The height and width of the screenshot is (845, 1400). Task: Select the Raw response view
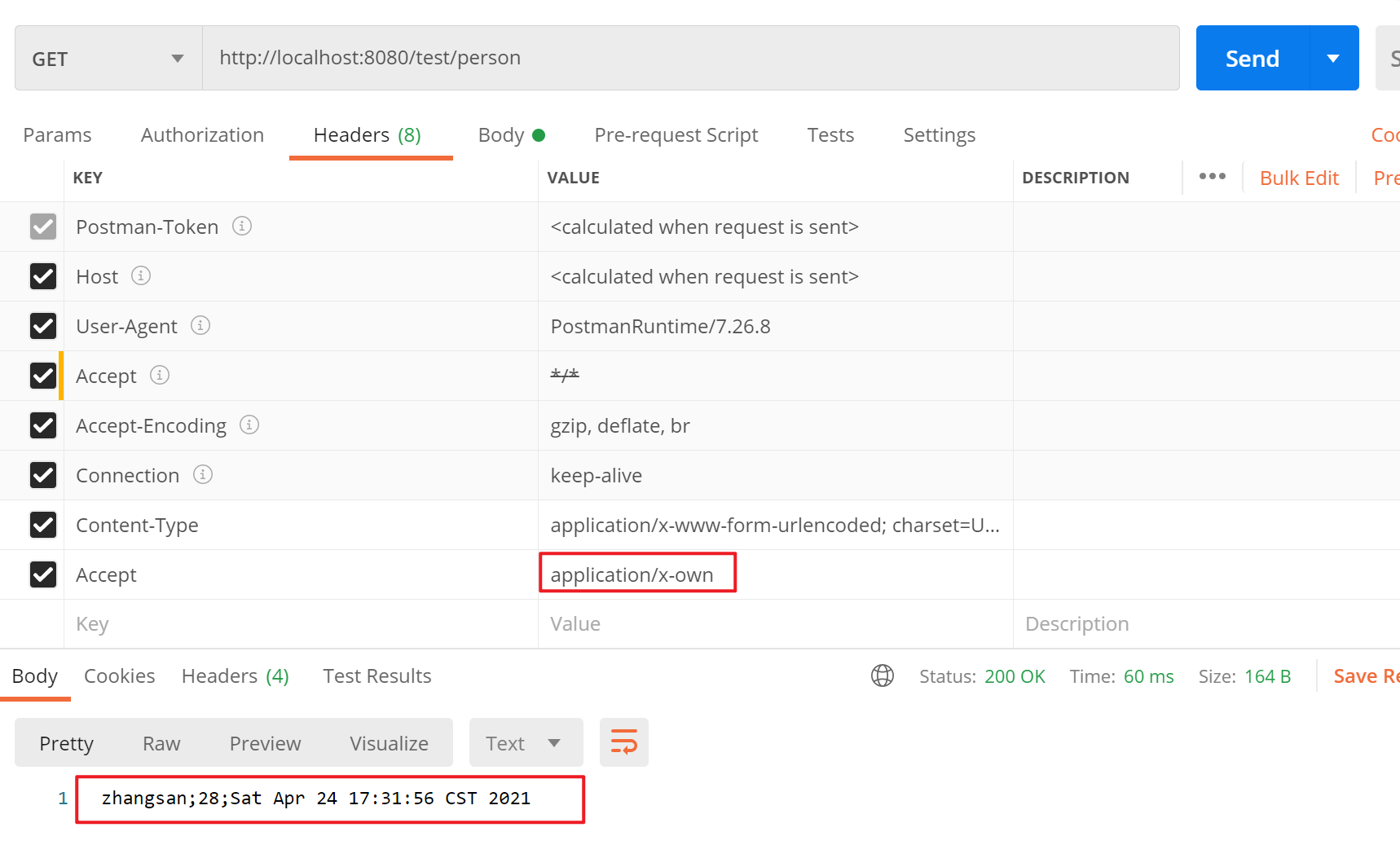161,743
